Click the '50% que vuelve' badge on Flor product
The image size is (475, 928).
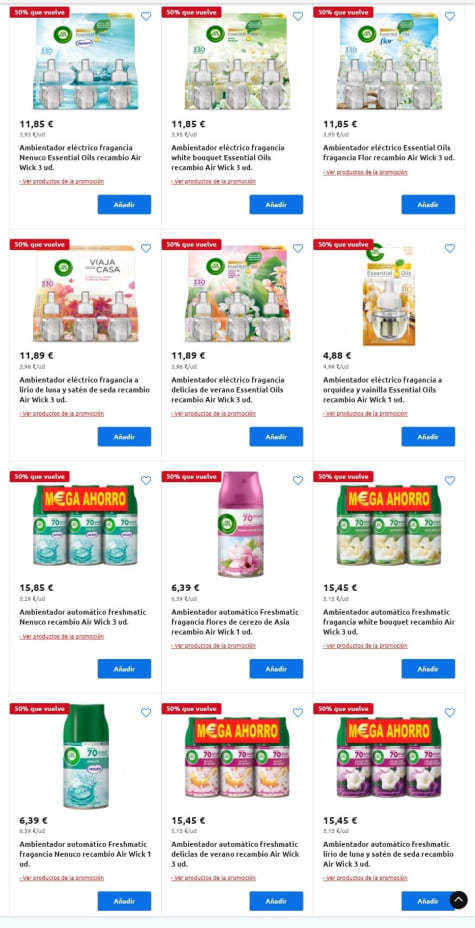pyautogui.click(x=343, y=12)
